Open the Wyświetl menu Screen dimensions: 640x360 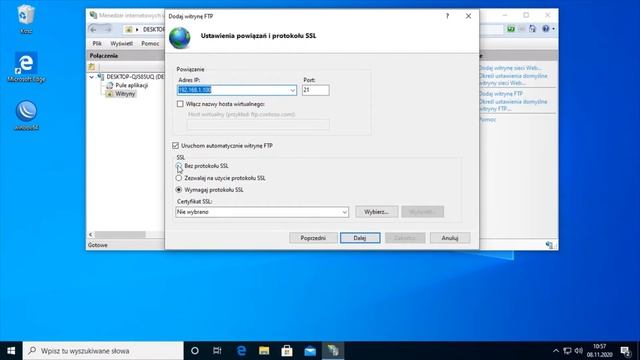(x=121, y=43)
